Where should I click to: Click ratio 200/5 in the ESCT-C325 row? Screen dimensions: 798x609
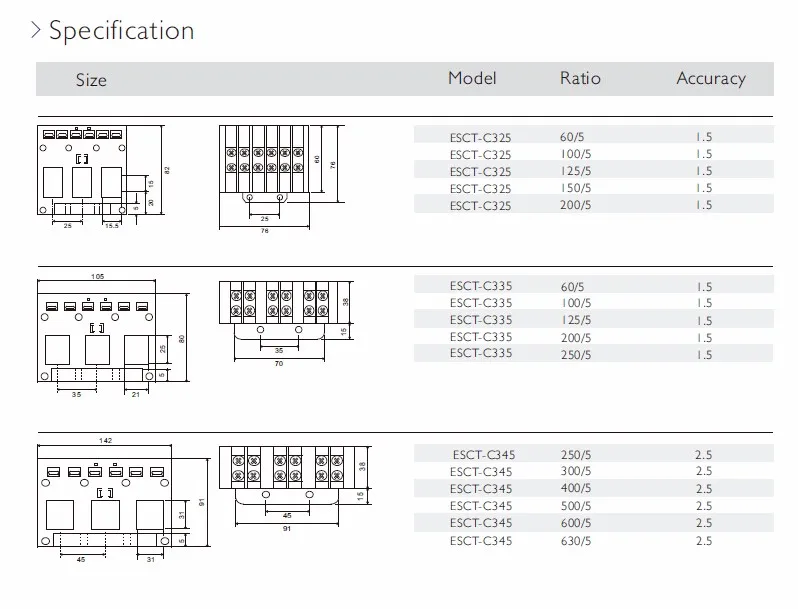click(x=576, y=205)
